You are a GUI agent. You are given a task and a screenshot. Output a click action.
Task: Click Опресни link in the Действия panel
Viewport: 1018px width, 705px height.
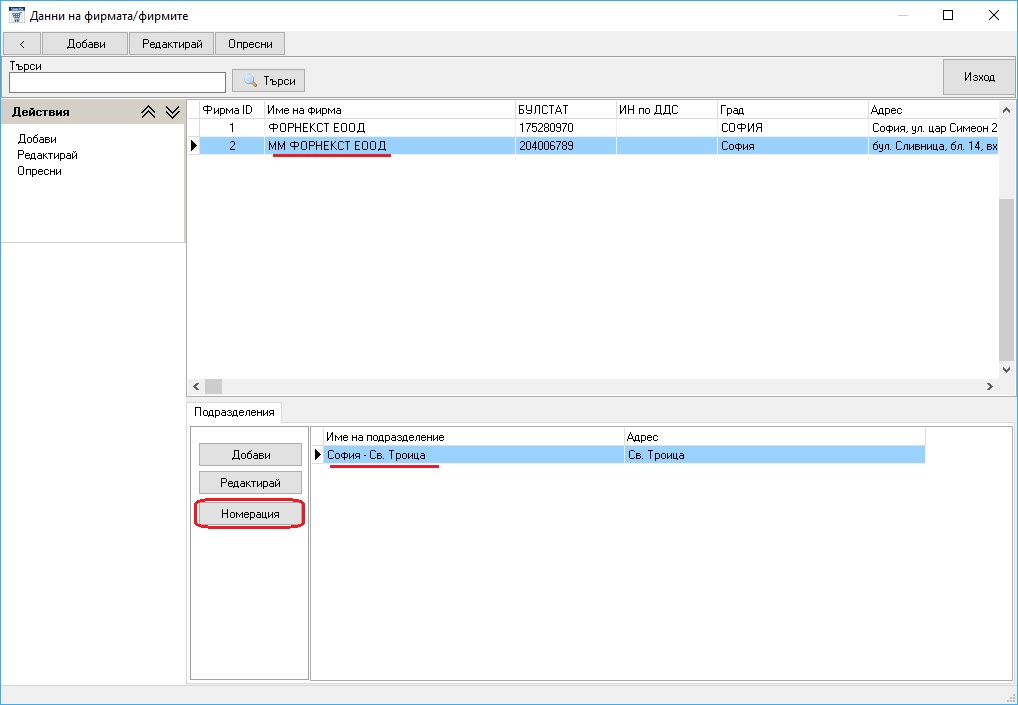click(40, 171)
